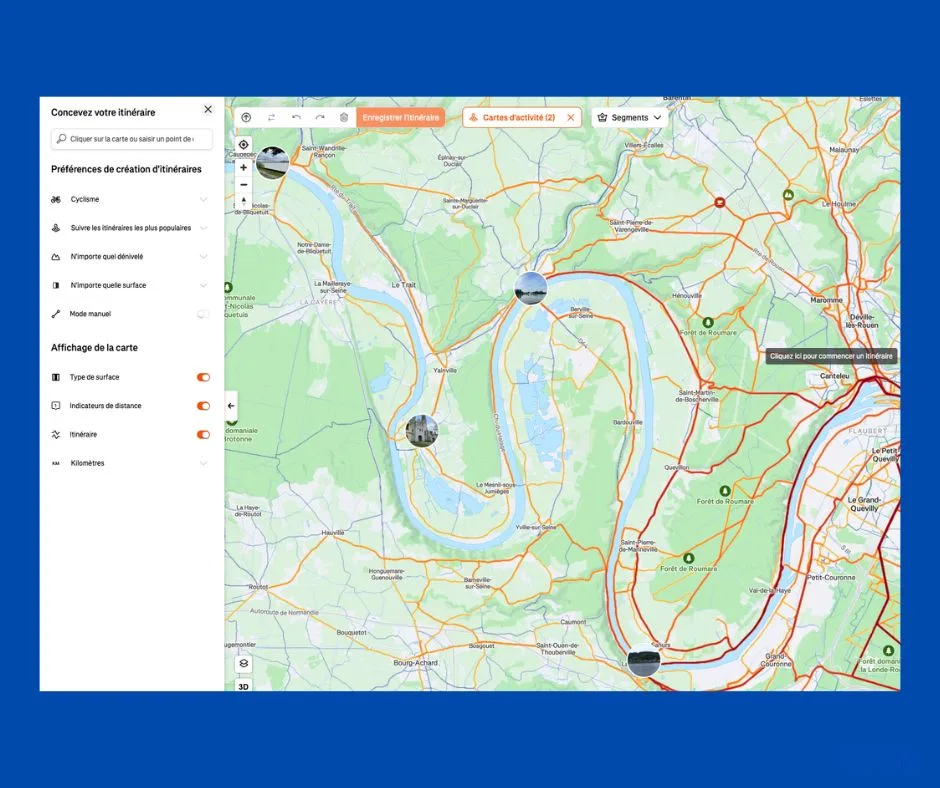
Task: Open the map layers icon at bottom left
Action: pyautogui.click(x=244, y=663)
